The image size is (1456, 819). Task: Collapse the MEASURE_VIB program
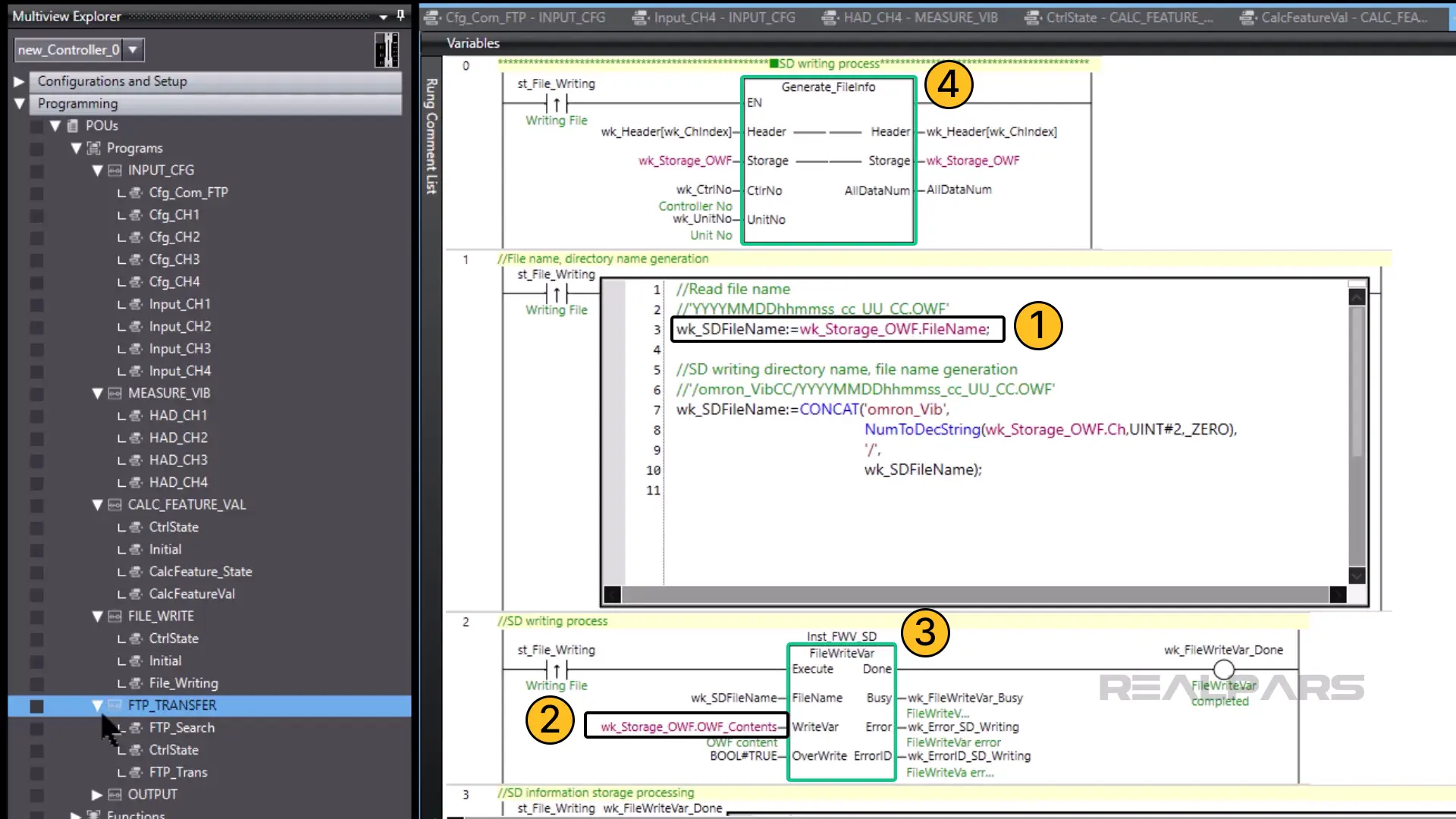click(x=97, y=394)
